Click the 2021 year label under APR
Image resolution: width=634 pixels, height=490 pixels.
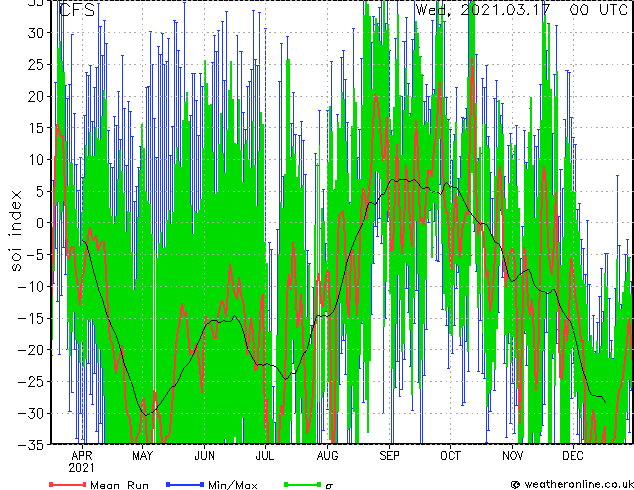(x=82, y=468)
